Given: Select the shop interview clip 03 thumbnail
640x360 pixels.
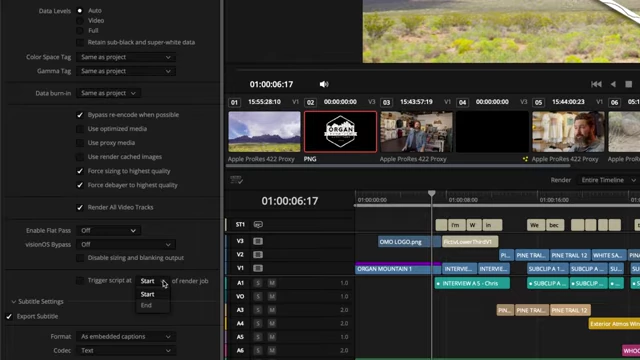Looking at the screenshot, I should pyautogui.click(x=416, y=131).
